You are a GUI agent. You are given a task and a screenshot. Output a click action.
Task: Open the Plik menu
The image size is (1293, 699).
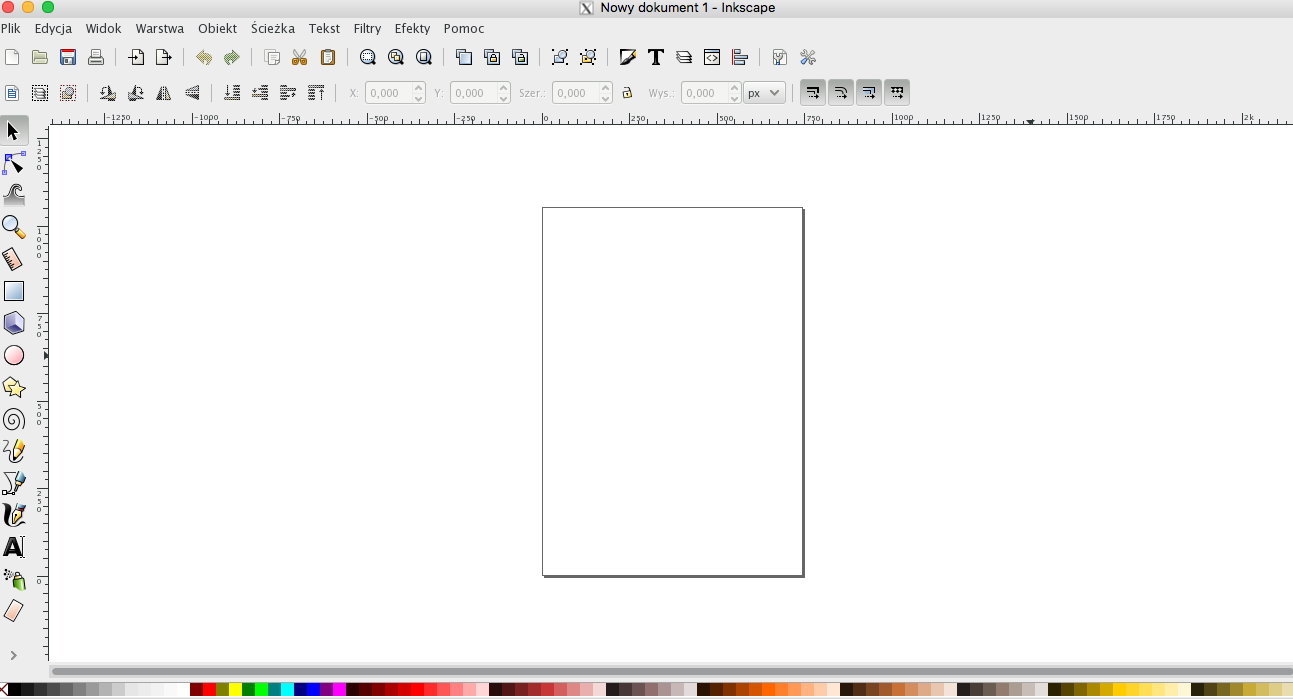pyautogui.click(x=11, y=29)
